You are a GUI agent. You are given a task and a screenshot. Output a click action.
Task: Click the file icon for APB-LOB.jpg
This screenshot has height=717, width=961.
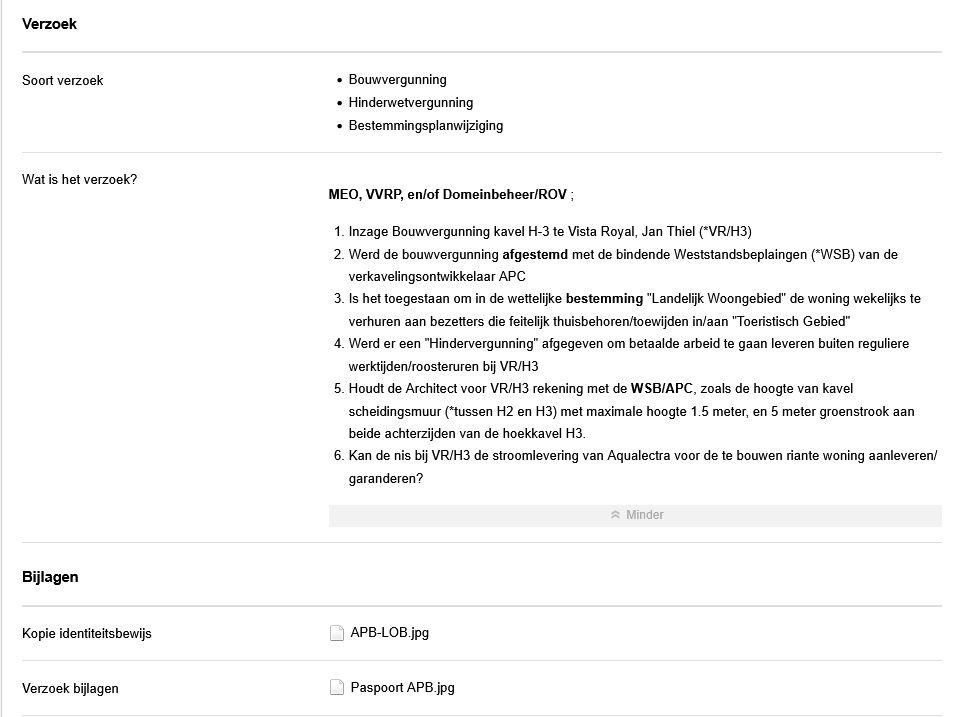pyautogui.click(x=337, y=633)
